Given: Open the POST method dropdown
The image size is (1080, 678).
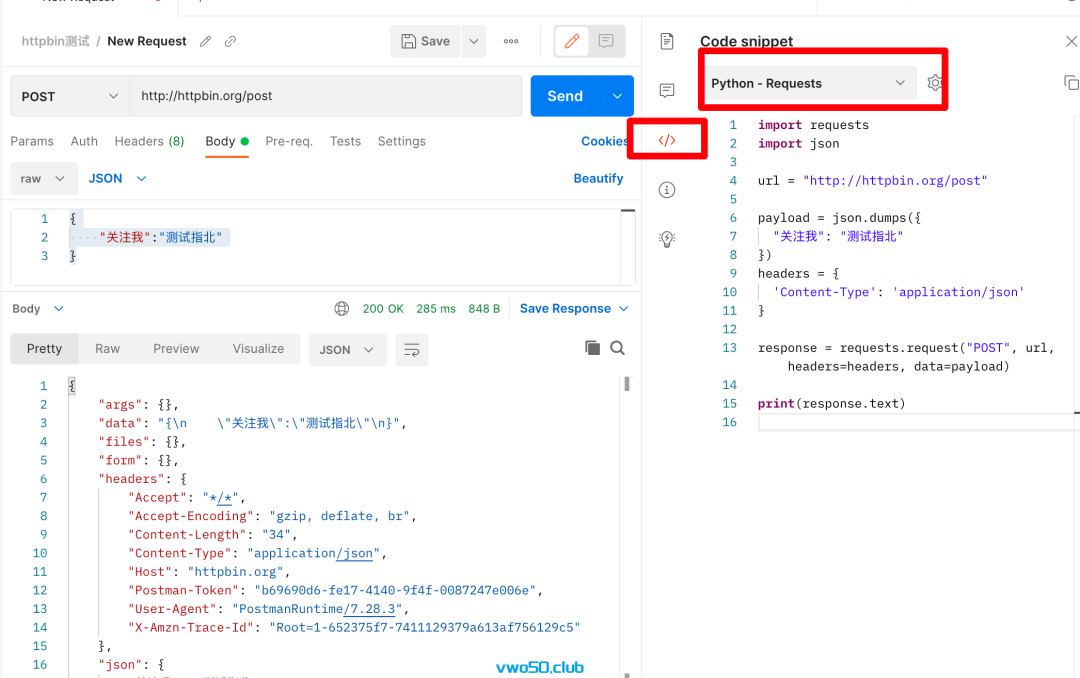Looking at the screenshot, I should 70,96.
